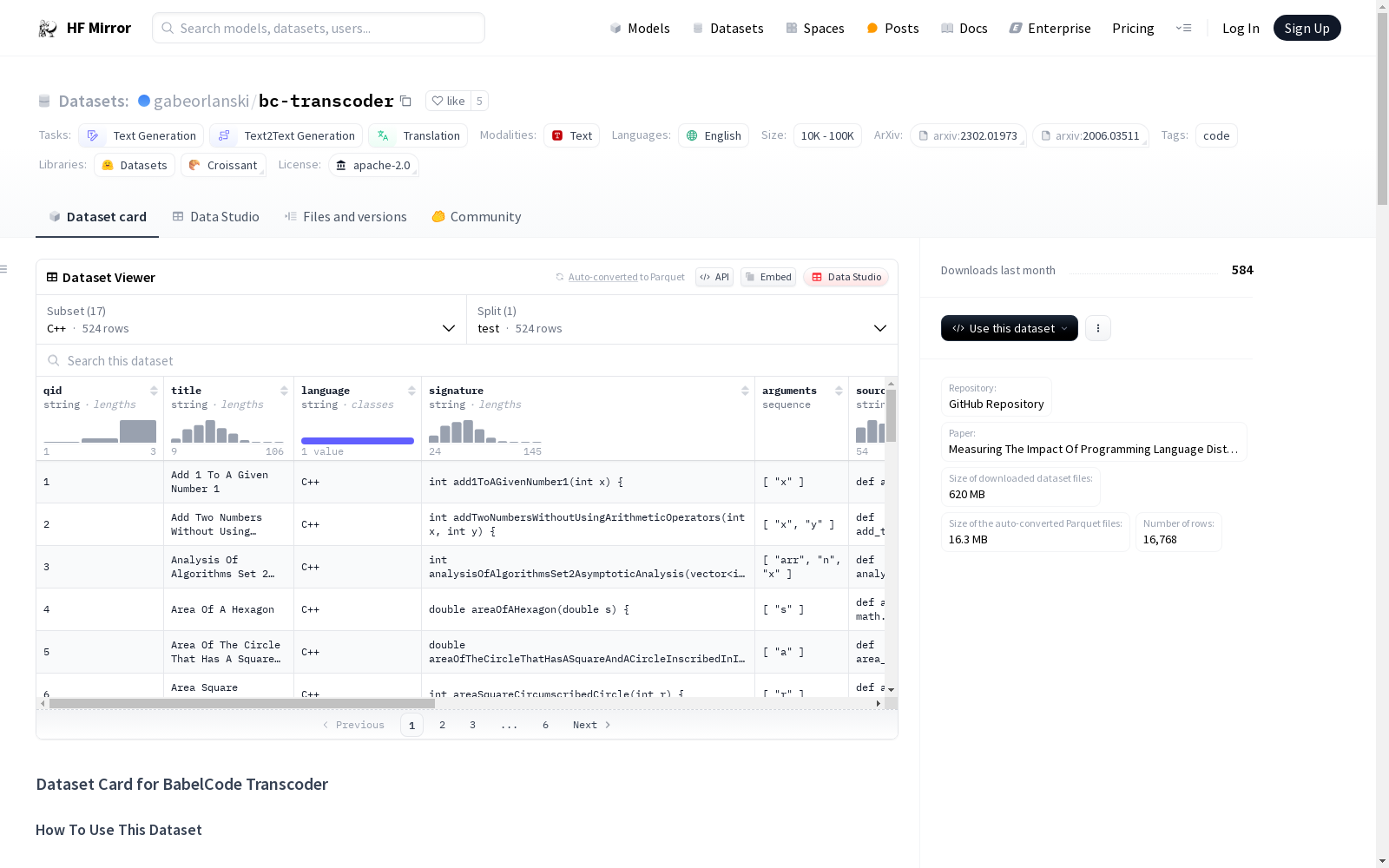Open the navigation more-menu icon

1183,28
